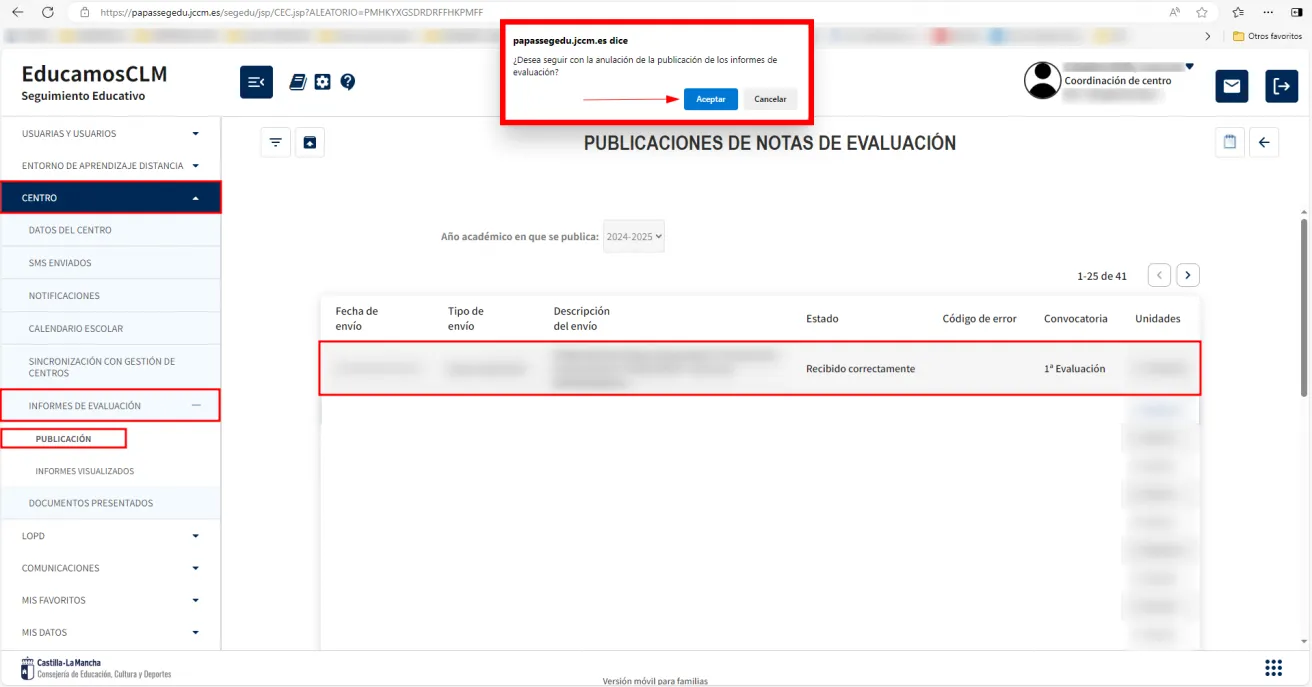Open SMS ENVIADOS from the sidebar
1312x687 pixels.
click(58, 262)
